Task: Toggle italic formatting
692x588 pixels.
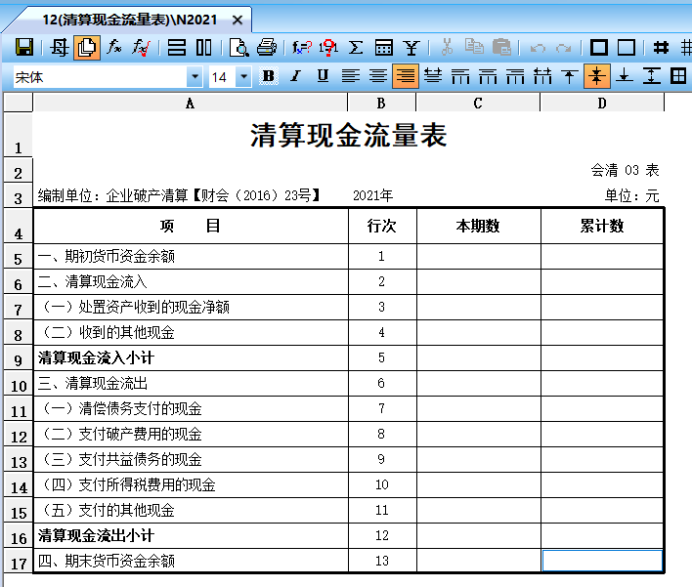Action: click(295, 76)
